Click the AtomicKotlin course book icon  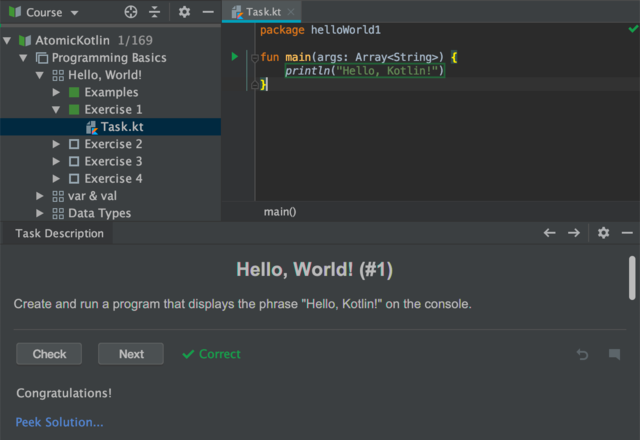click(x=25, y=40)
